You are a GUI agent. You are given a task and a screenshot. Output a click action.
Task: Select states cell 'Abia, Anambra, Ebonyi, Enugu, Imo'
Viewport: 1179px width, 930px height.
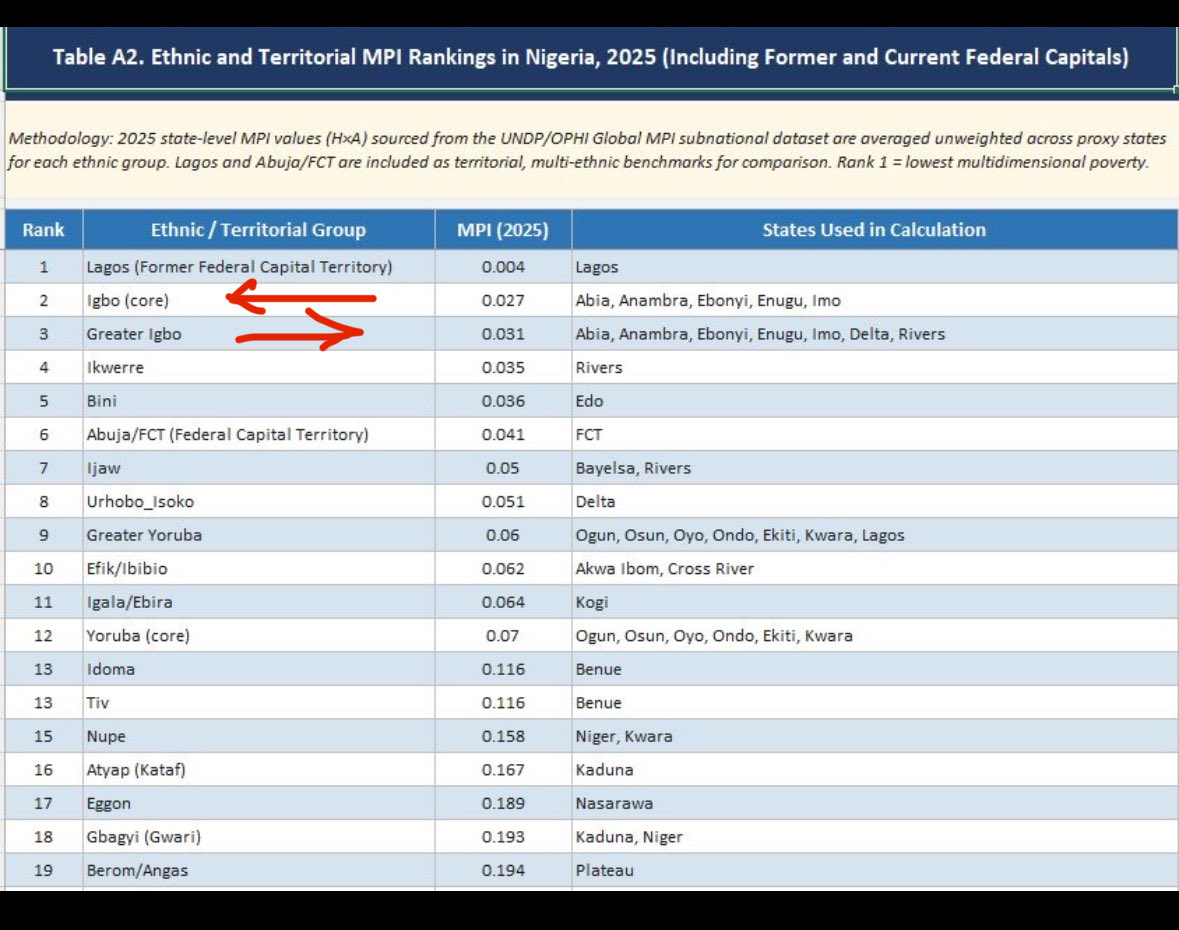click(874, 301)
